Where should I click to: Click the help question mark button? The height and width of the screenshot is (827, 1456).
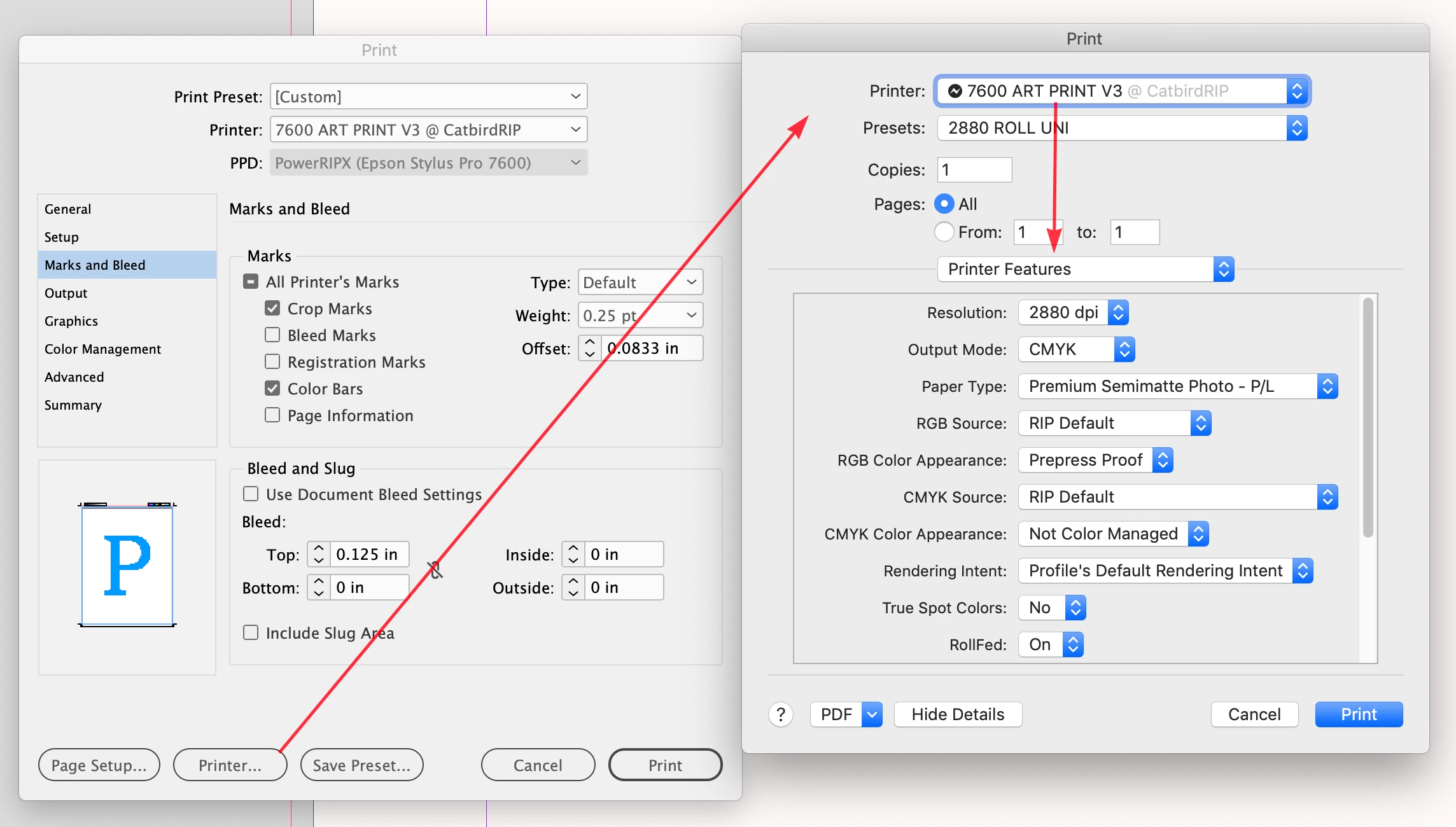(x=781, y=714)
